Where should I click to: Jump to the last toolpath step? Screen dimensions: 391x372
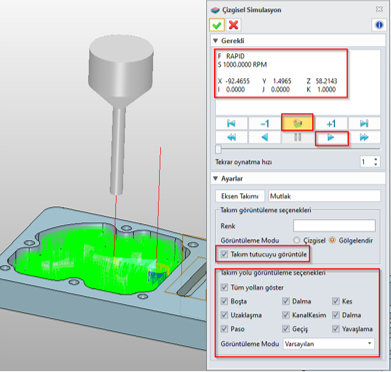[x=364, y=124]
